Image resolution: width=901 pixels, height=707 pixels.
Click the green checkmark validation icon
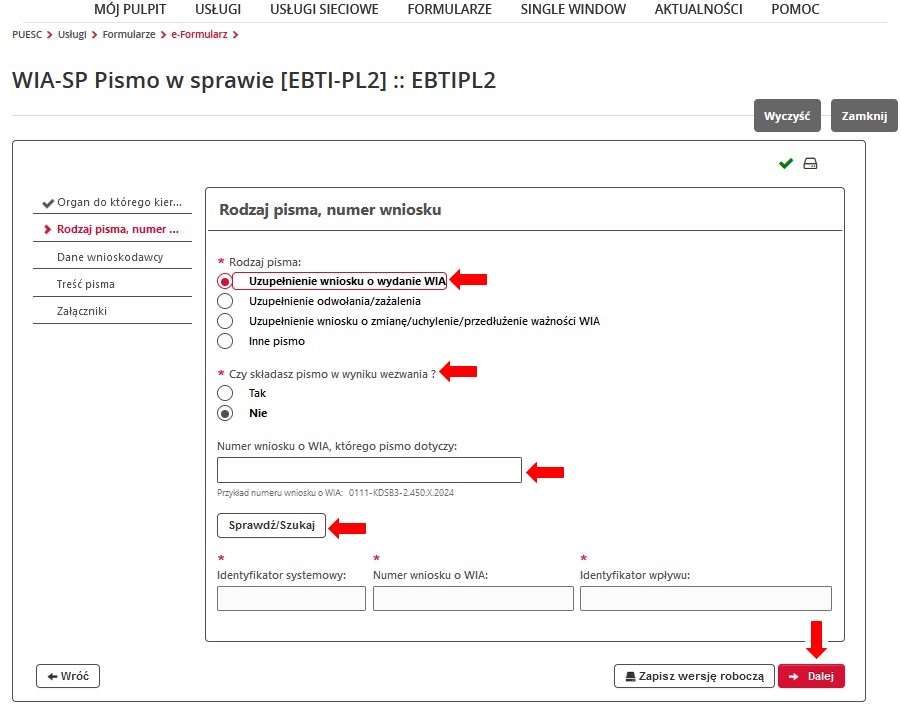(x=786, y=164)
